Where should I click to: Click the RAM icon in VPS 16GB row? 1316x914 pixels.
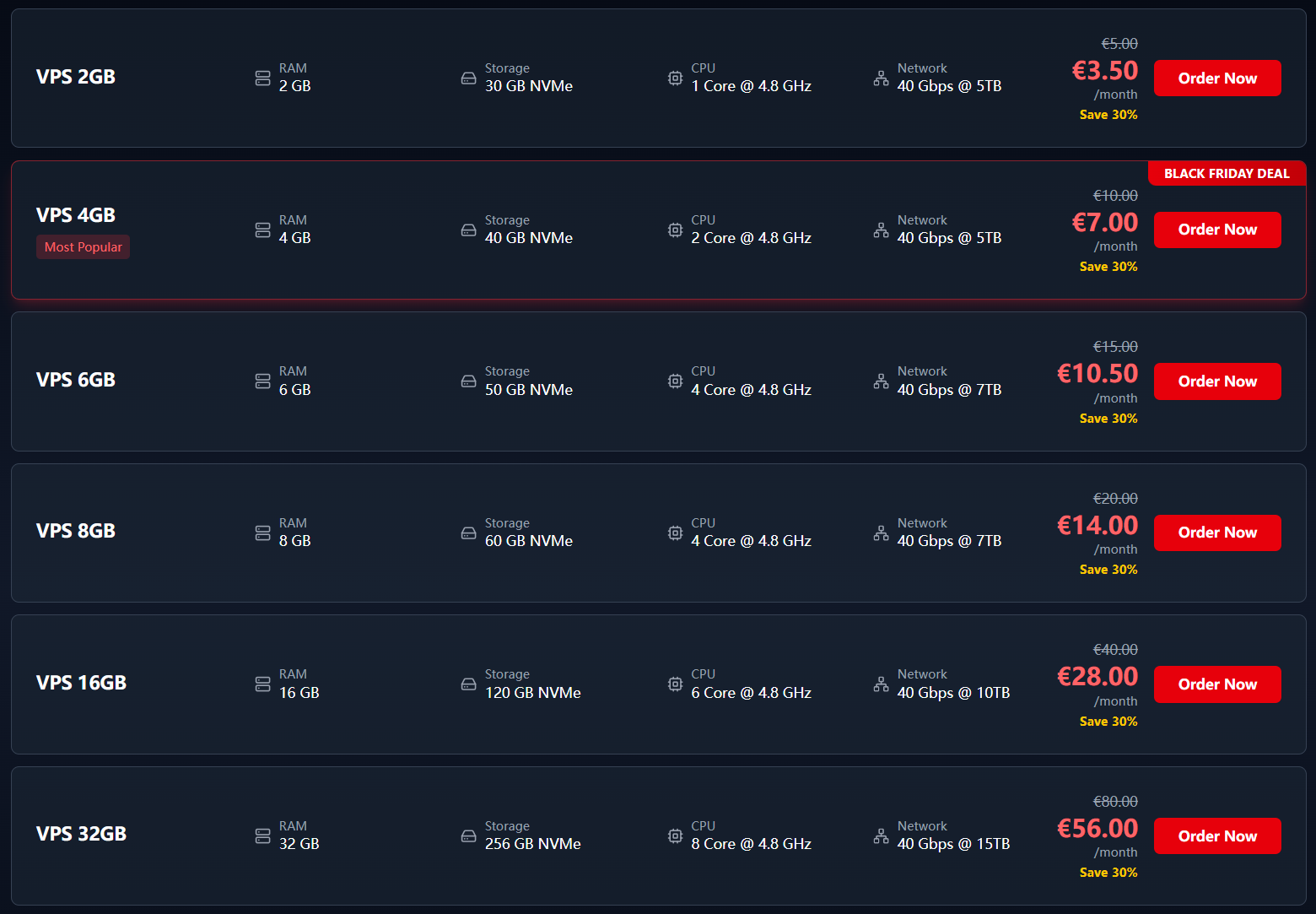262,684
